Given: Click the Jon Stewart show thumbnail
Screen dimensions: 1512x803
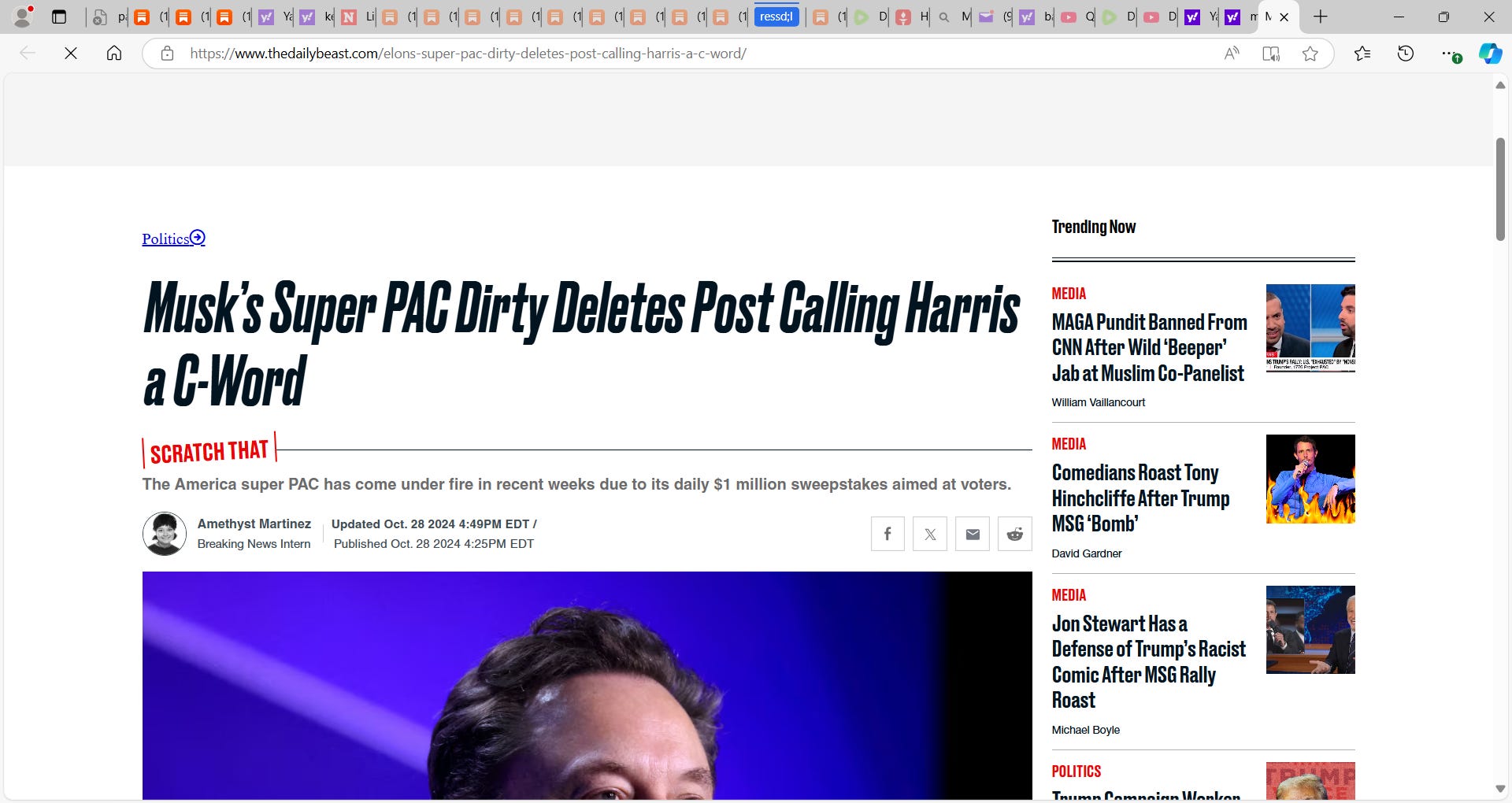Looking at the screenshot, I should (1310, 630).
